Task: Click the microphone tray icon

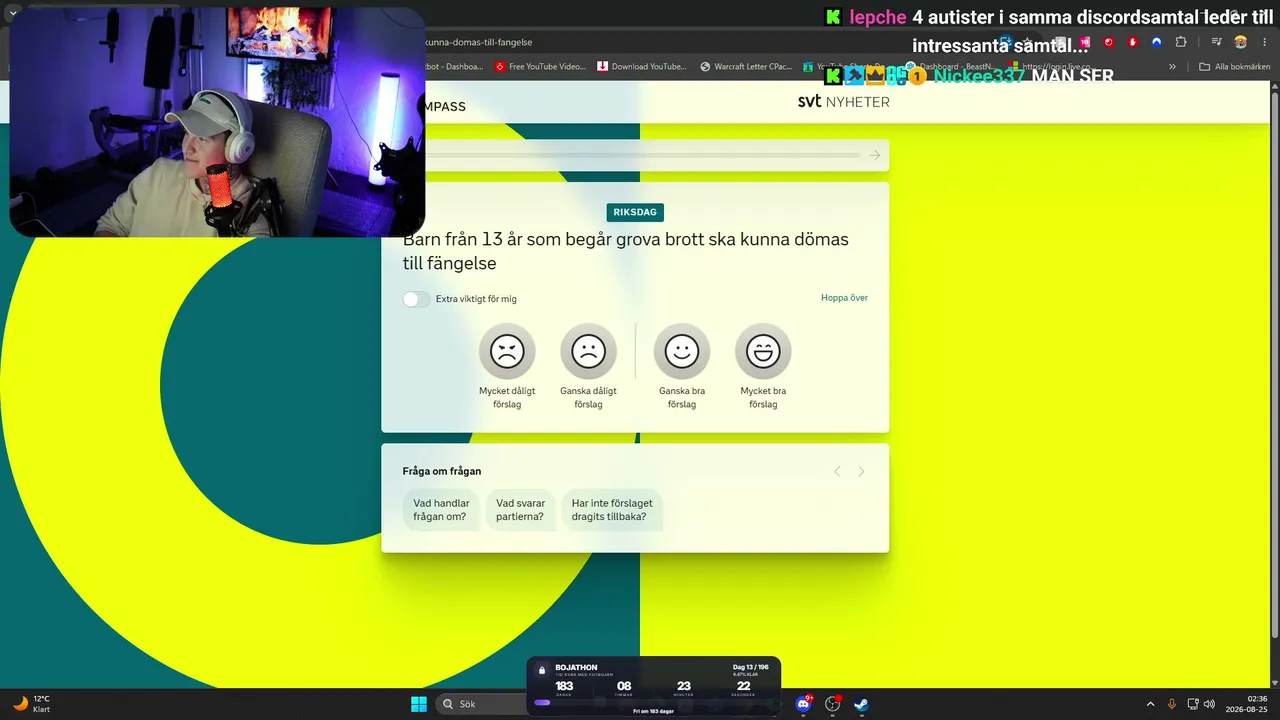Action: pyautogui.click(x=1172, y=704)
